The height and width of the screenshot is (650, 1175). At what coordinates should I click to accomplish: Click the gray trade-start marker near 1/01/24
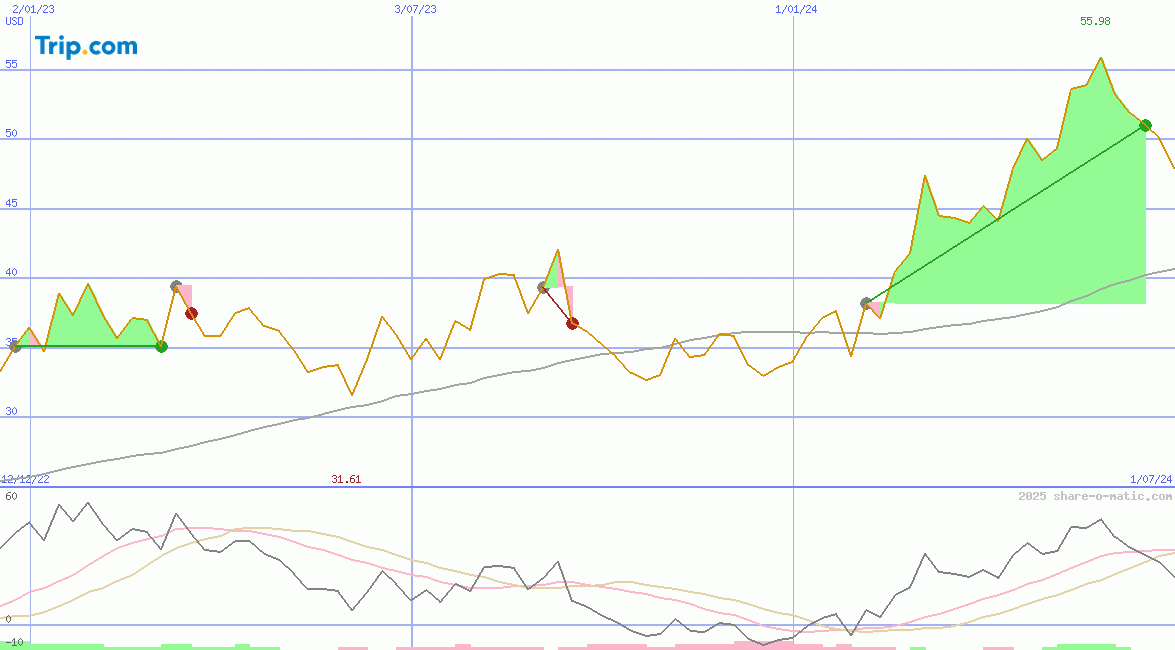tap(865, 301)
